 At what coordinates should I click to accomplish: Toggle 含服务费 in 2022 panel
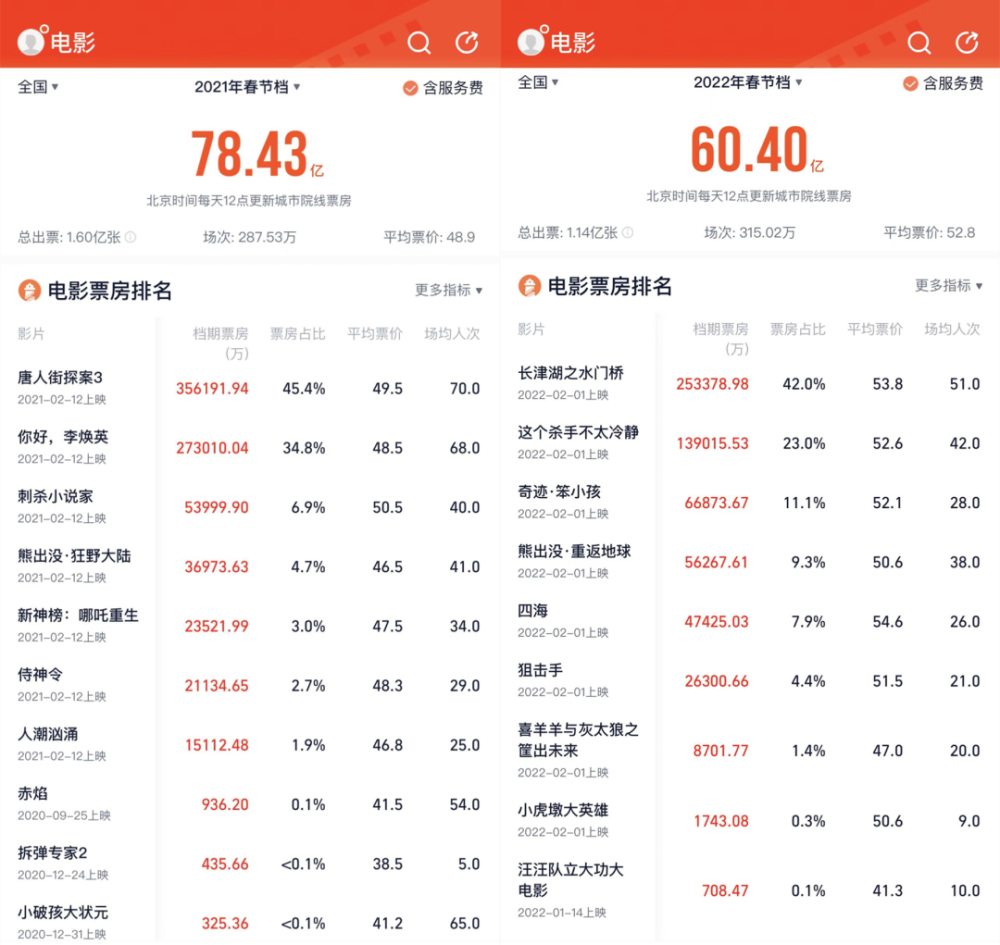coord(943,84)
